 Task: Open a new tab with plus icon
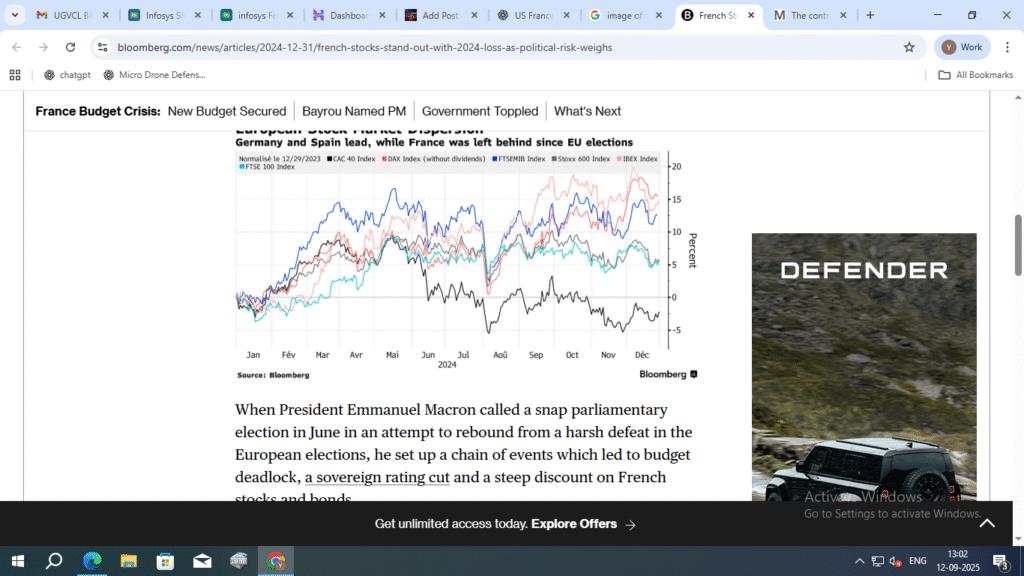click(x=870, y=15)
